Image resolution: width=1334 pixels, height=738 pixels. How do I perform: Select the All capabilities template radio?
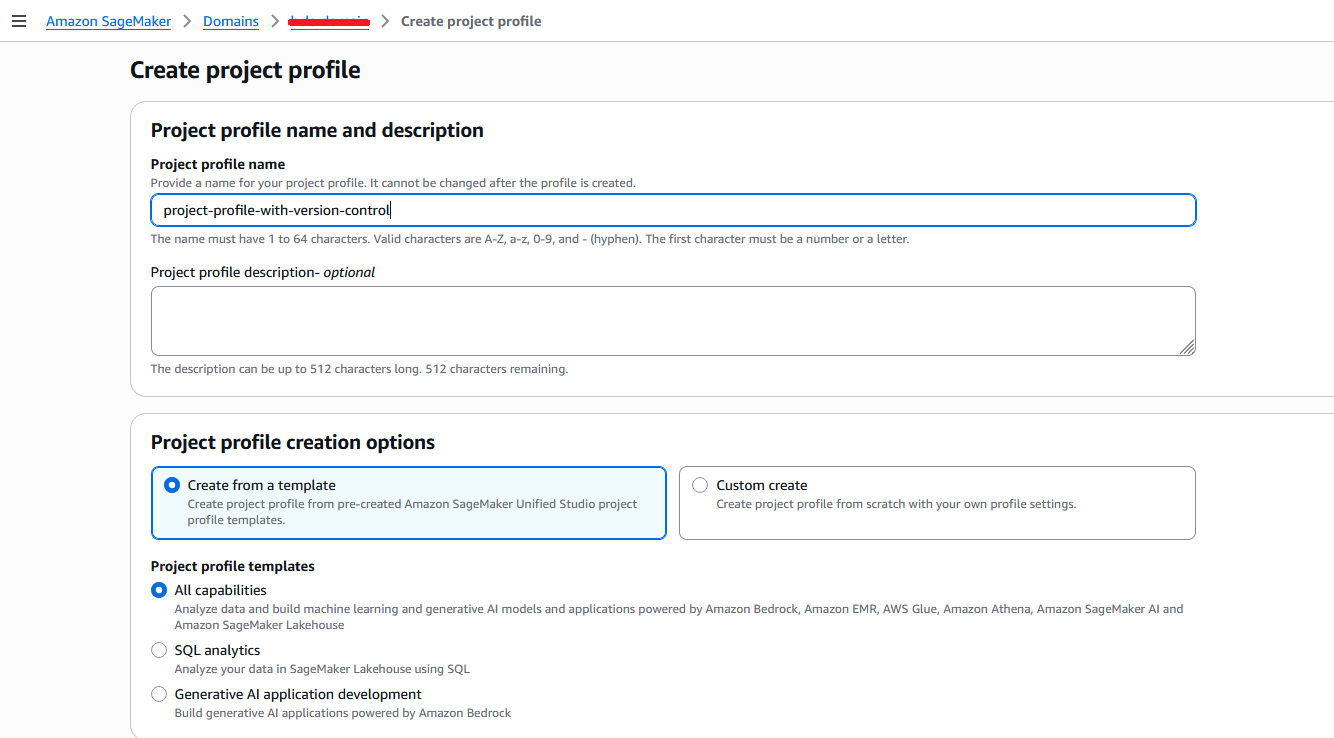coord(159,590)
